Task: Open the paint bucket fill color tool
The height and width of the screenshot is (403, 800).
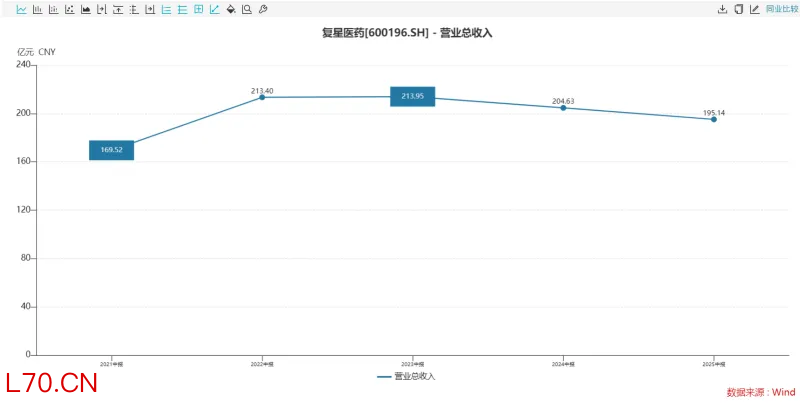Action: 231,9
